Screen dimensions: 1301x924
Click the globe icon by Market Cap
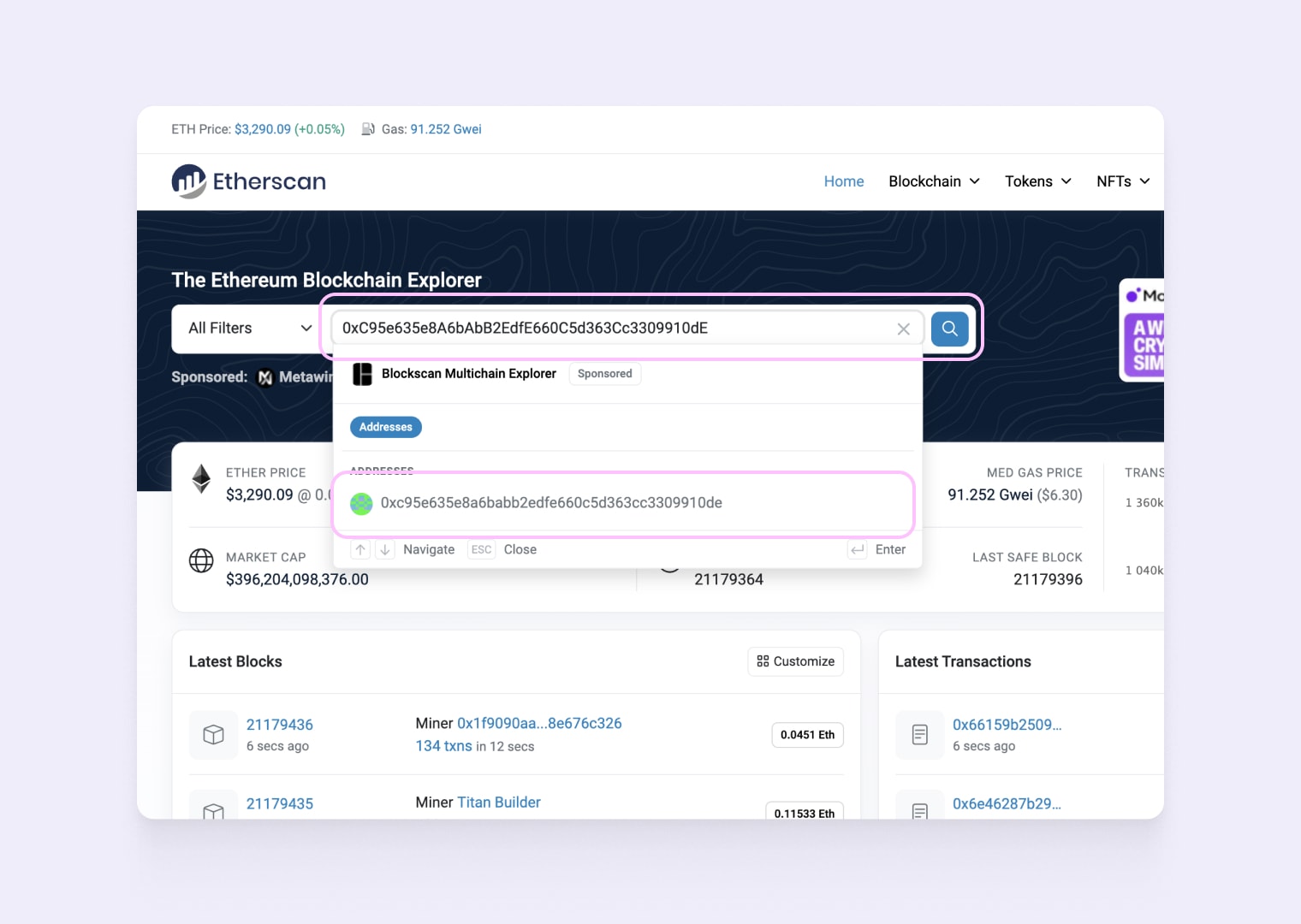[201, 560]
